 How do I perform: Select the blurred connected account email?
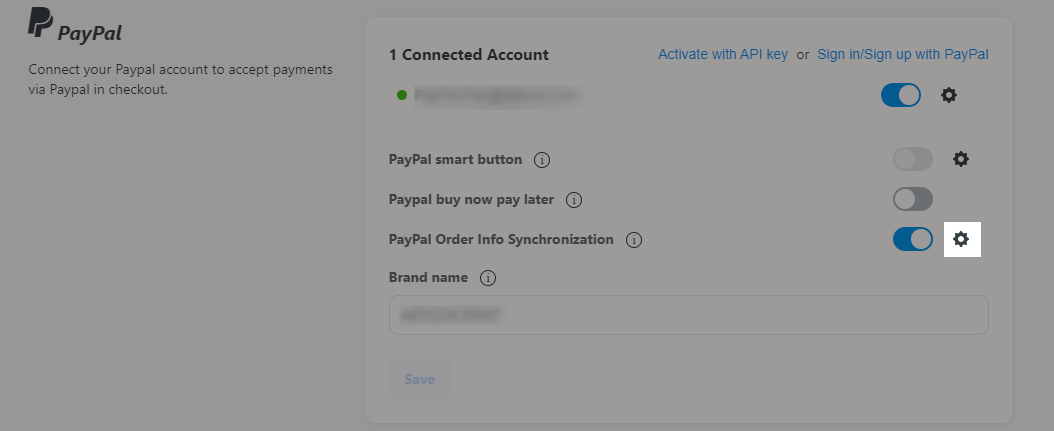click(x=496, y=95)
